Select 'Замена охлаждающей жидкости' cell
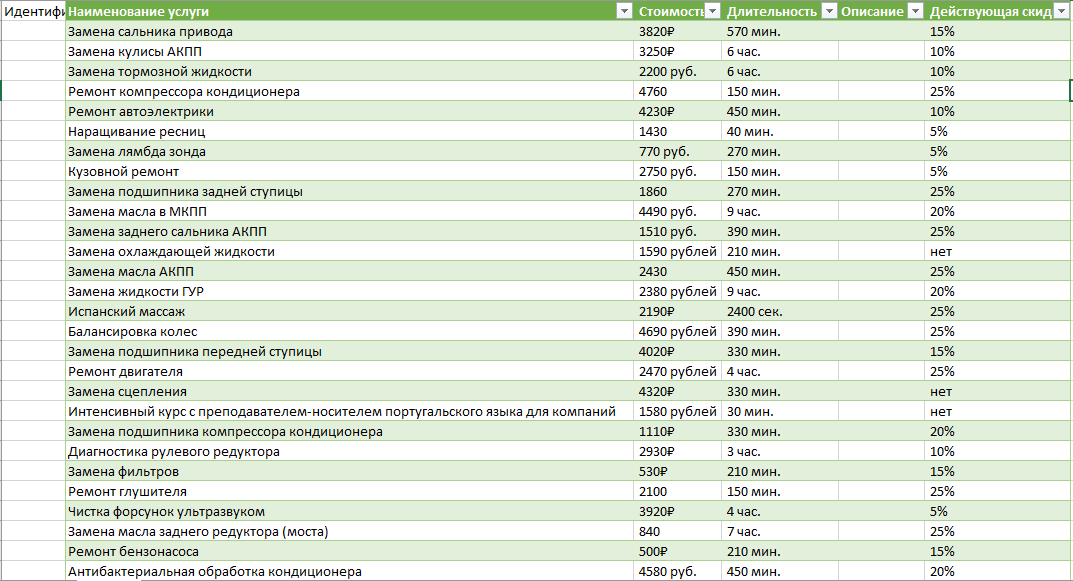 [x=350, y=251]
